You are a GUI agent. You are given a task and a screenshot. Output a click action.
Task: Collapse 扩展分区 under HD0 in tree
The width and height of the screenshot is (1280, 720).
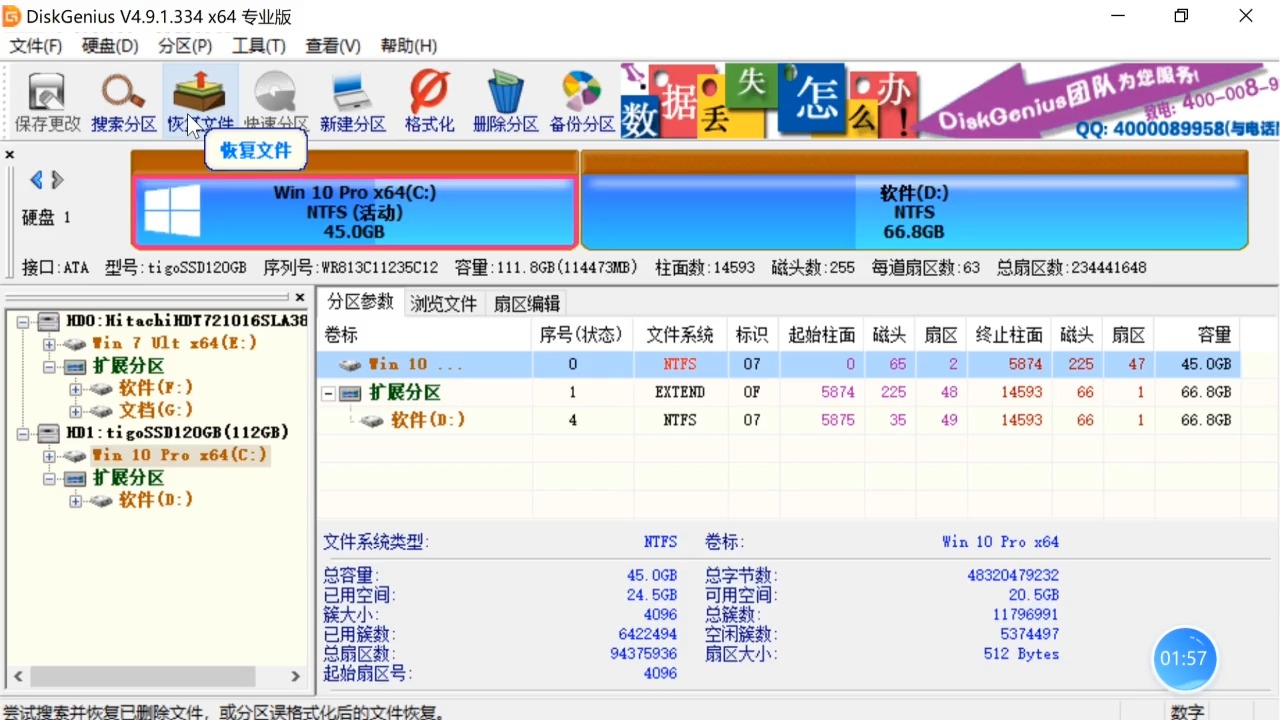pos(49,366)
